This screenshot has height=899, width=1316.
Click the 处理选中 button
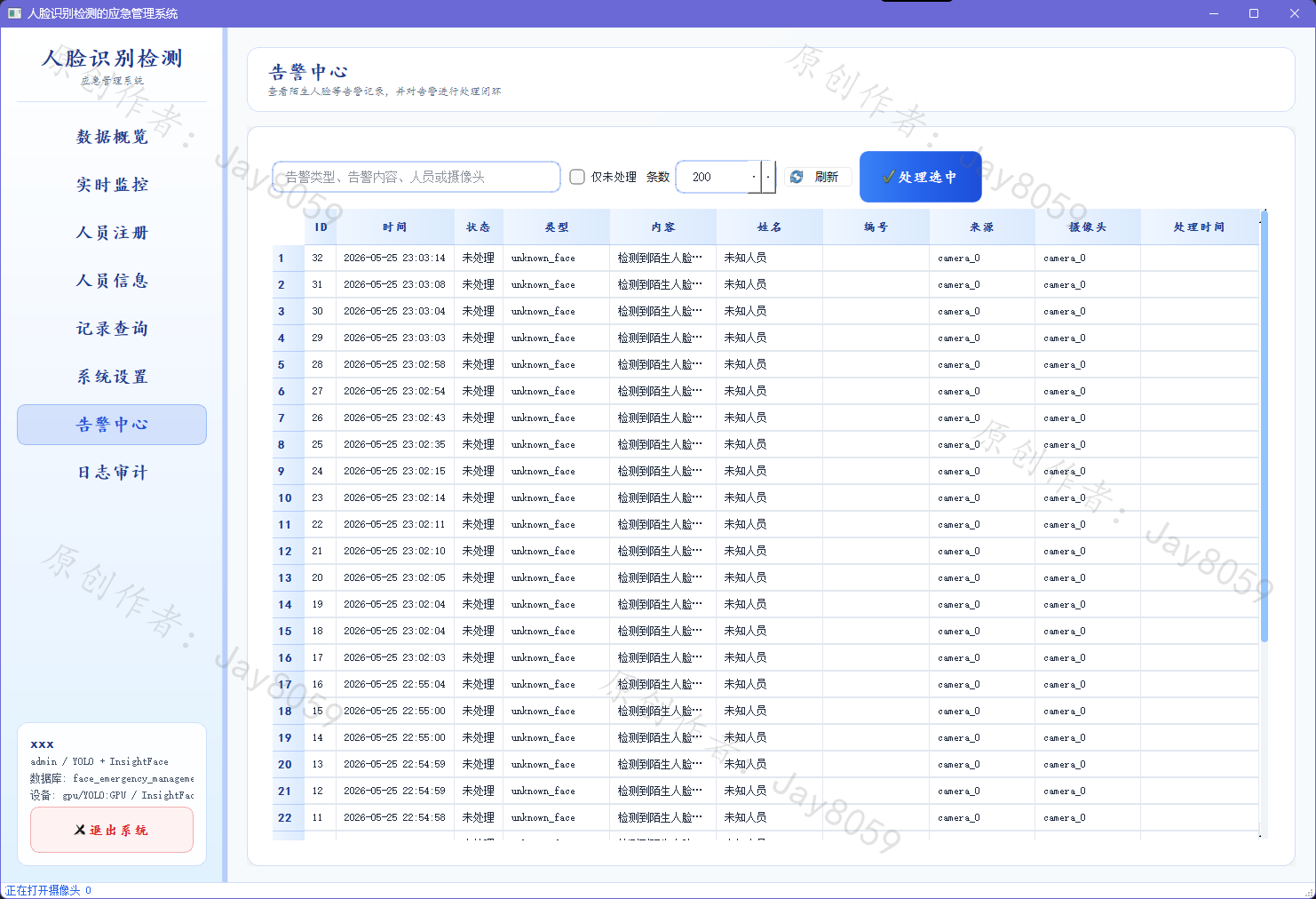click(x=921, y=177)
